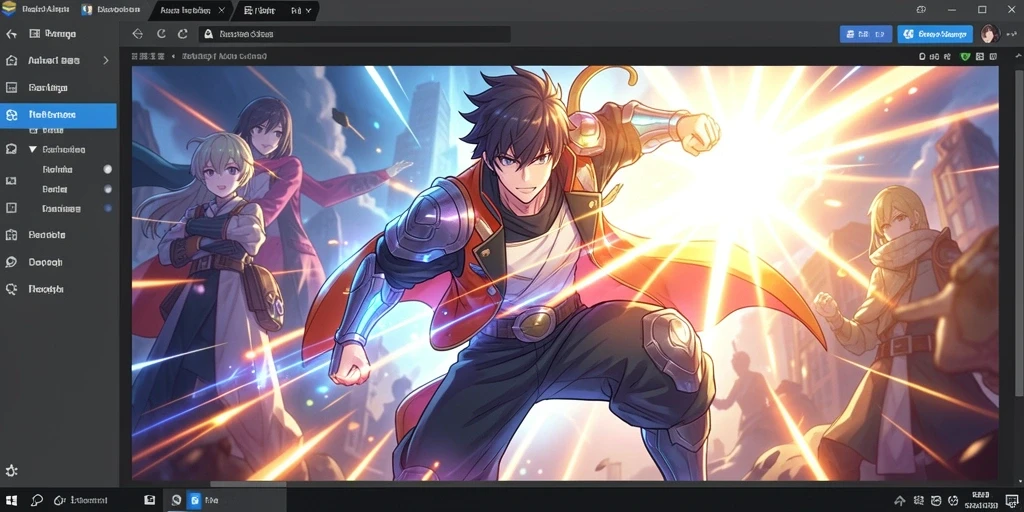
Task: Click the picture icon in the sidebar rail
Action: click(x=10, y=180)
